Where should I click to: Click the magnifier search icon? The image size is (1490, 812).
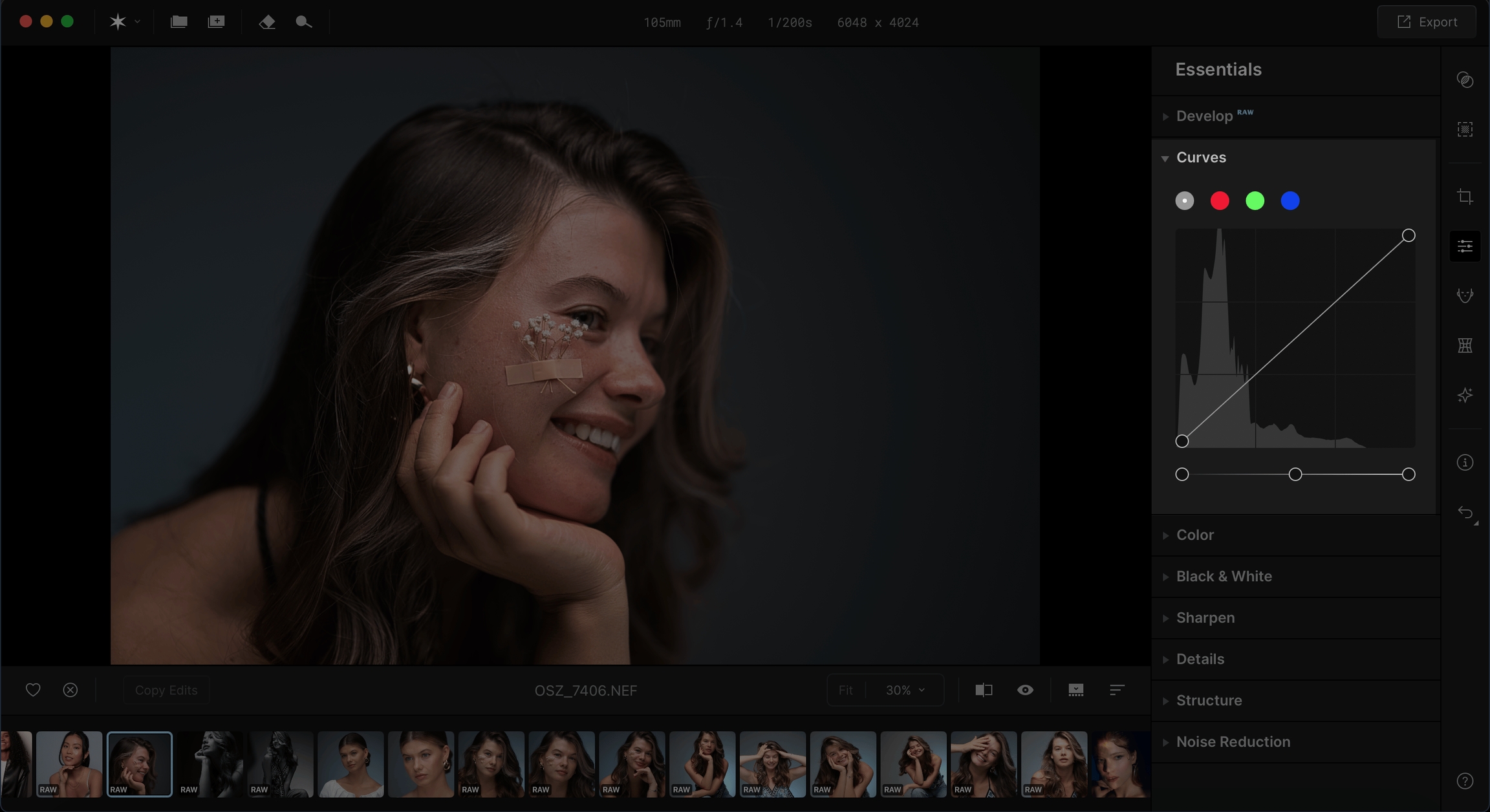click(x=303, y=22)
